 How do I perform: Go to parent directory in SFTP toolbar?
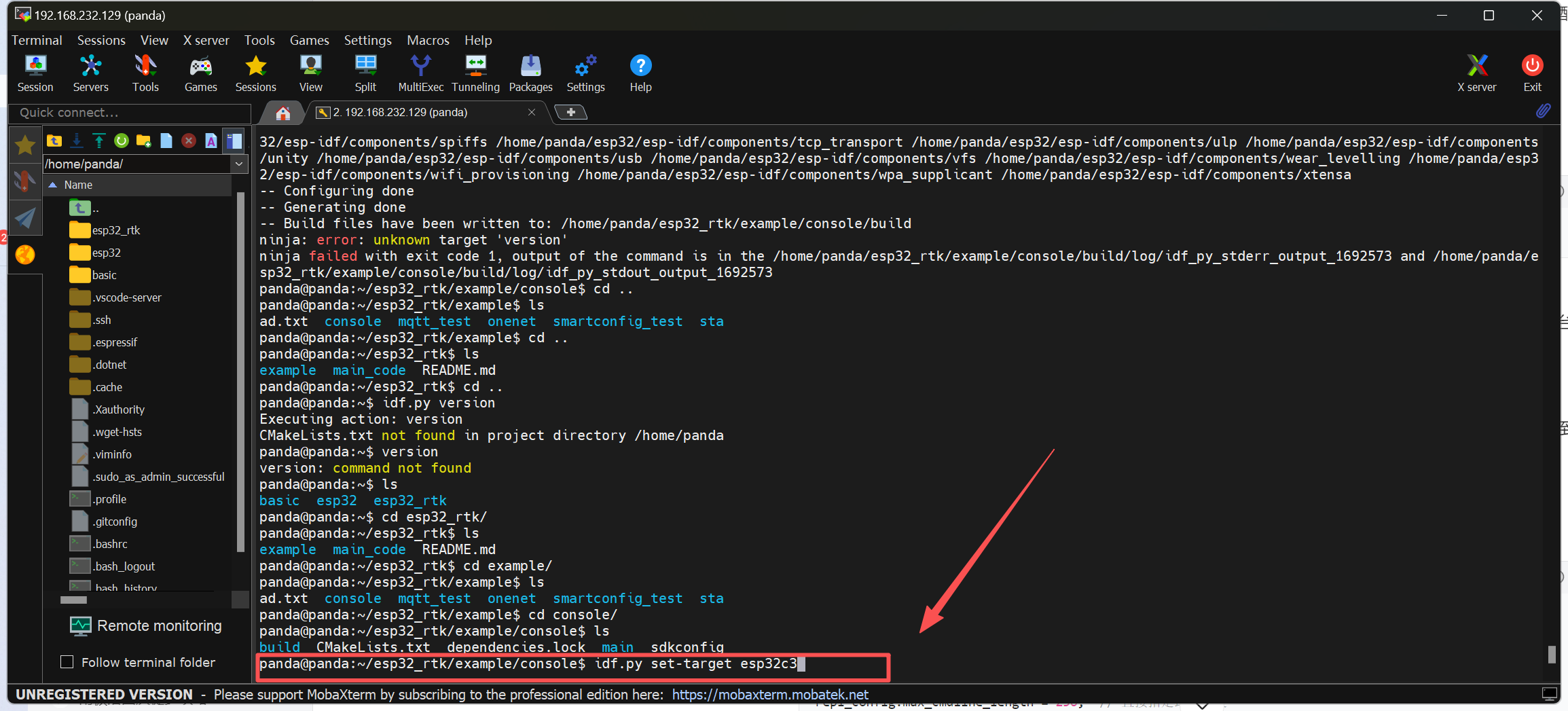coord(54,141)
